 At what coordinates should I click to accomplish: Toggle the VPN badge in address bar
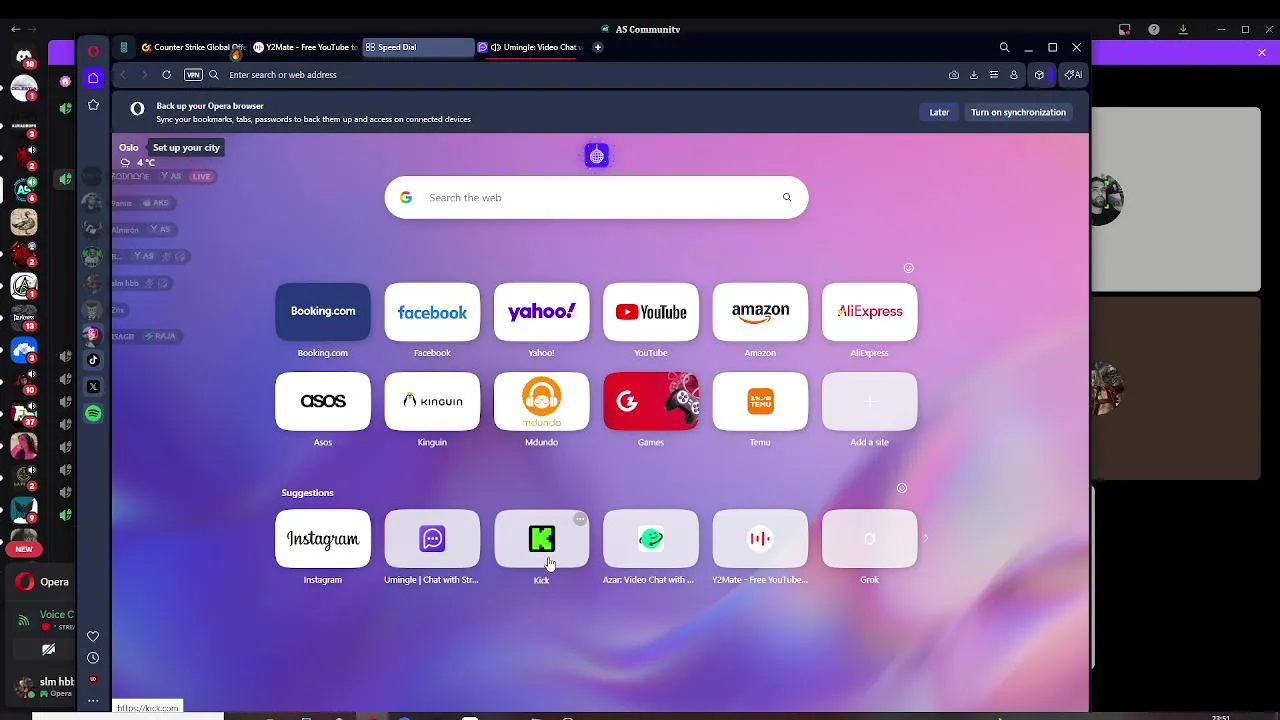[193, 75]
